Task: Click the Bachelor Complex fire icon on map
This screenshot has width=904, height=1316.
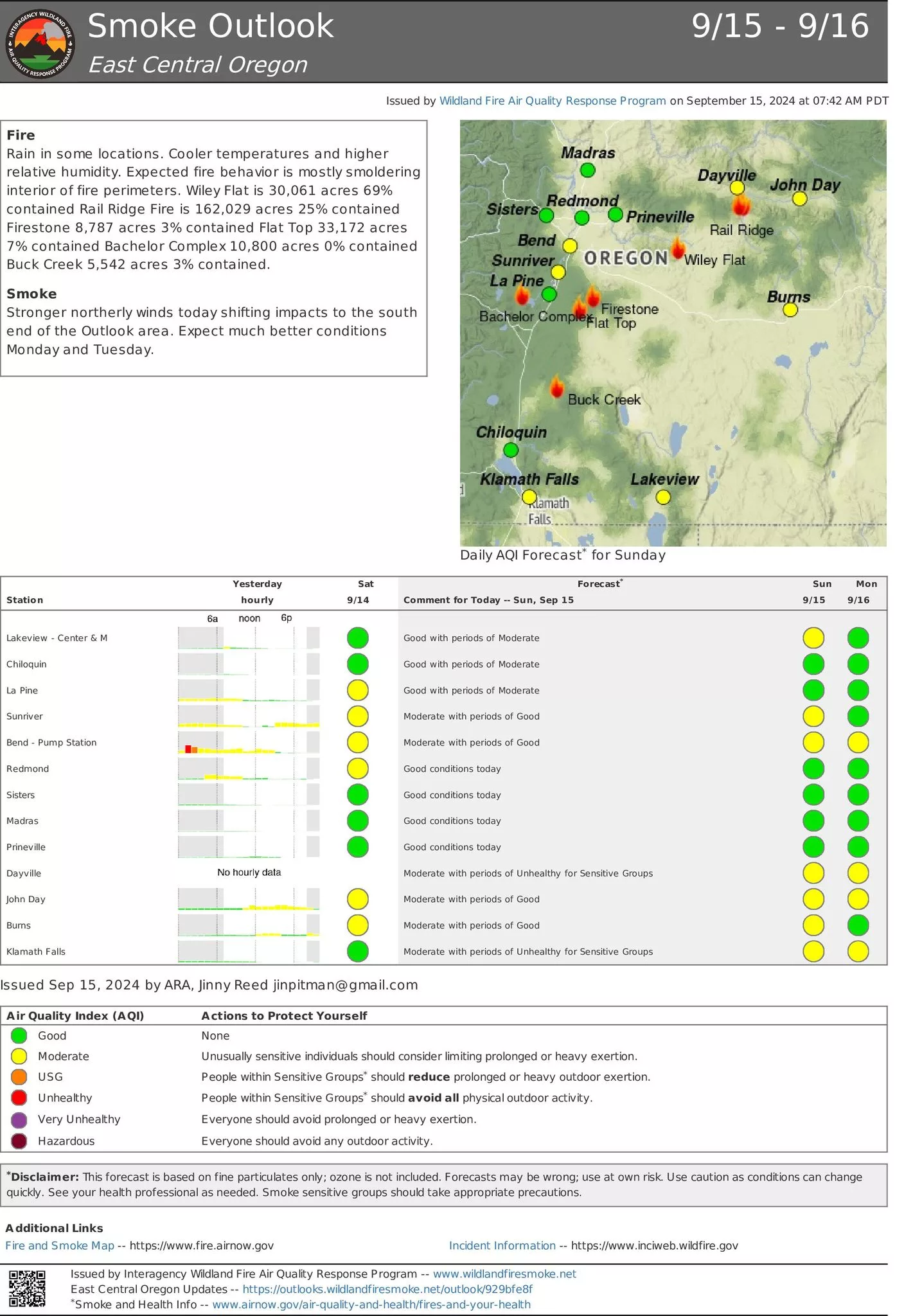Action: (x=522, y=295)
